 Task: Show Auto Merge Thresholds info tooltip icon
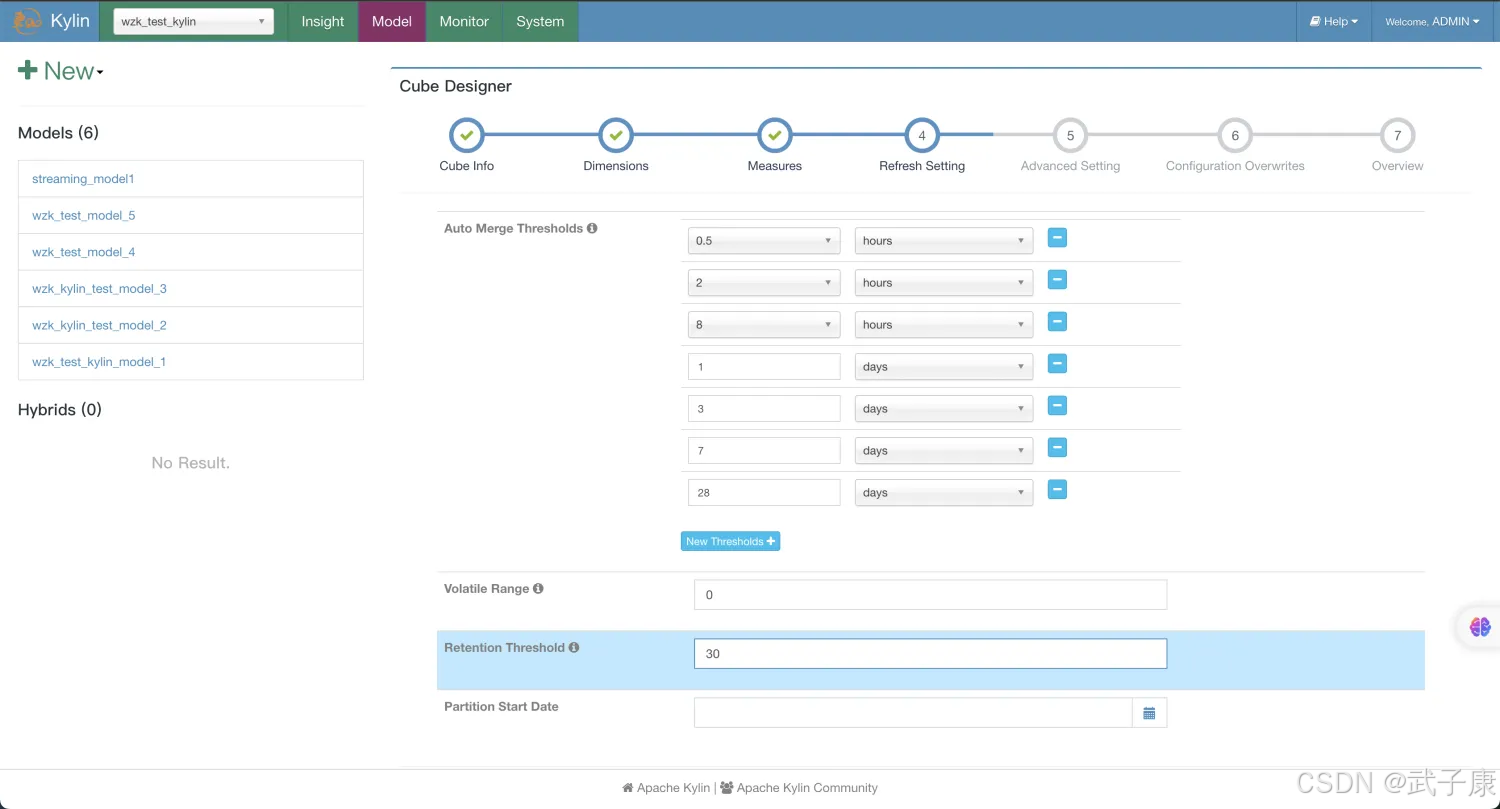coord(592,229)
